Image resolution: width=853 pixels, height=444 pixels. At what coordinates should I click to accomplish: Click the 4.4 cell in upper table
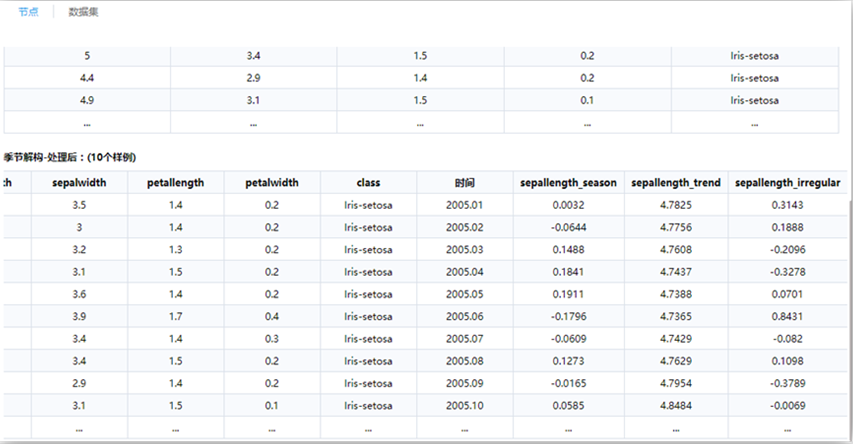coord(87,77)
